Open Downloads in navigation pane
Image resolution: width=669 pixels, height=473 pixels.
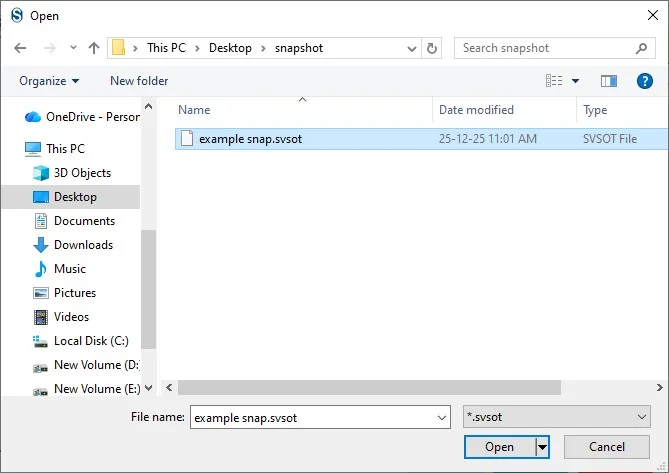(x=73, y=245)
